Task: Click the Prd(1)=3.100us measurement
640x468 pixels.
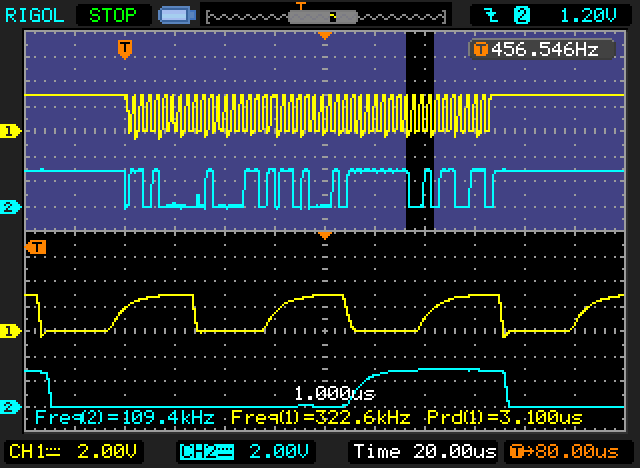Action: click(504, 417)
